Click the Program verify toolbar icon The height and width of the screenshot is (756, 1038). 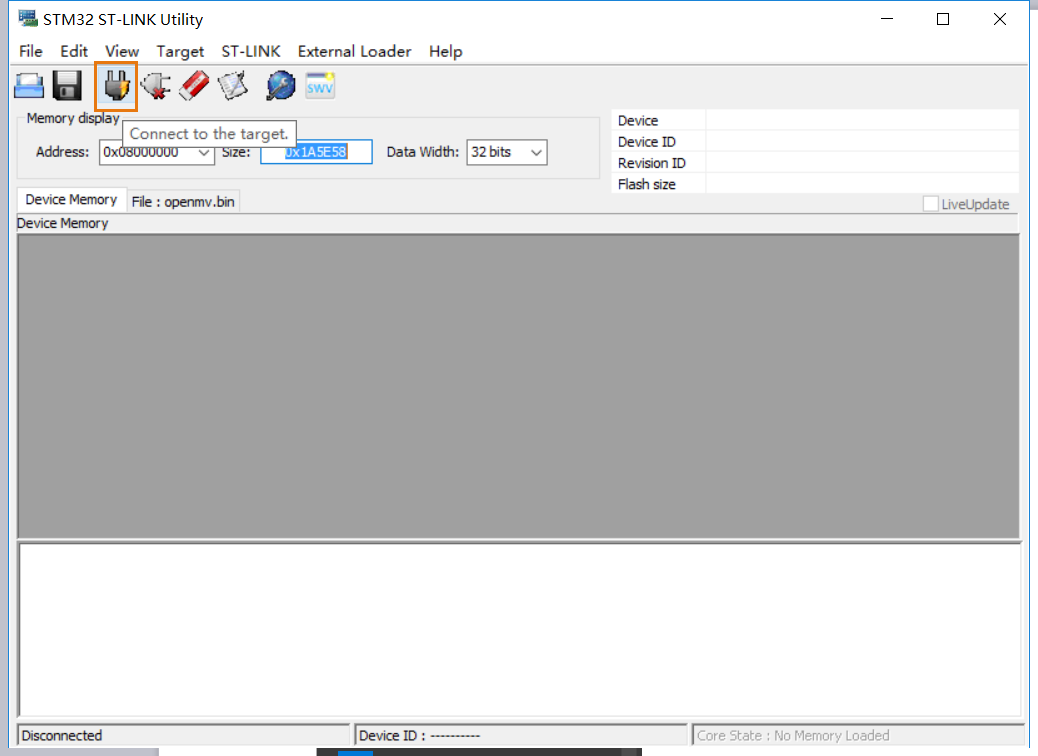pyautogui.click(x=232, y=86)
